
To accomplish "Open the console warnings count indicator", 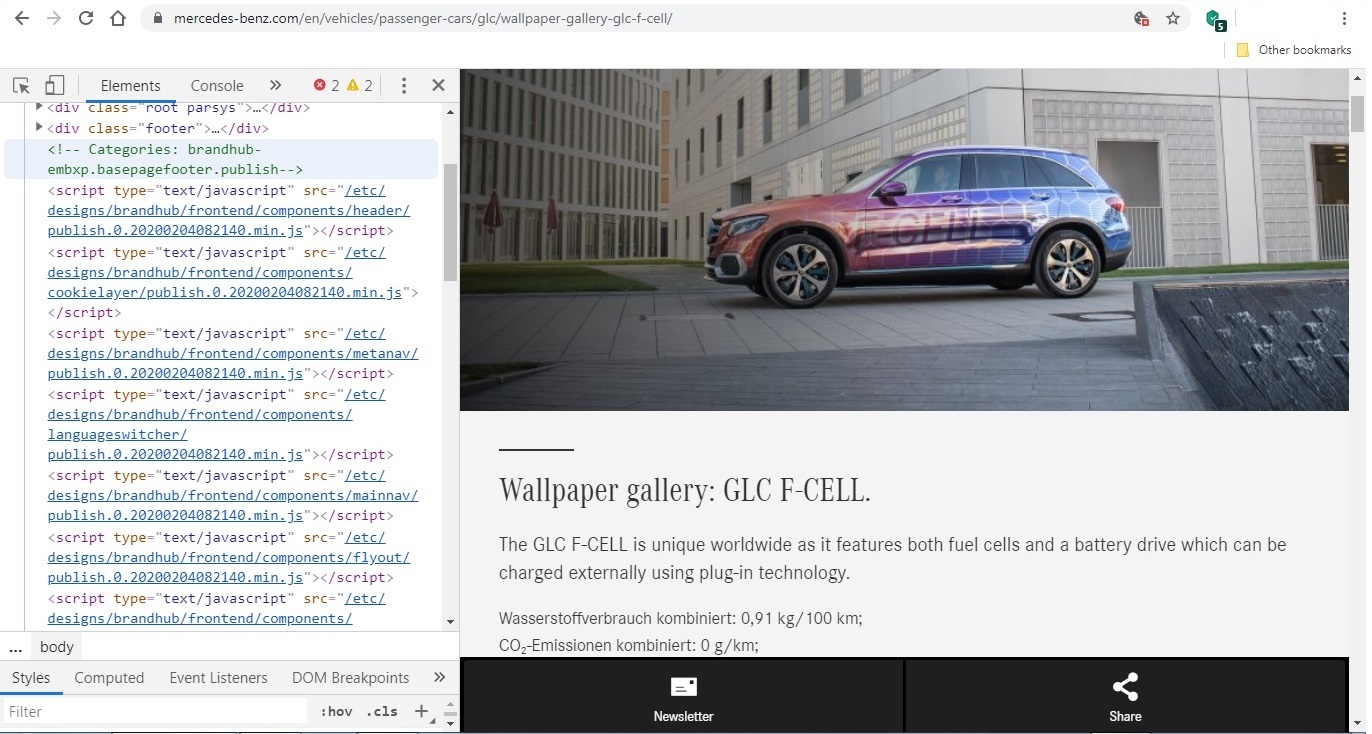I will click(x=359, y=85).
